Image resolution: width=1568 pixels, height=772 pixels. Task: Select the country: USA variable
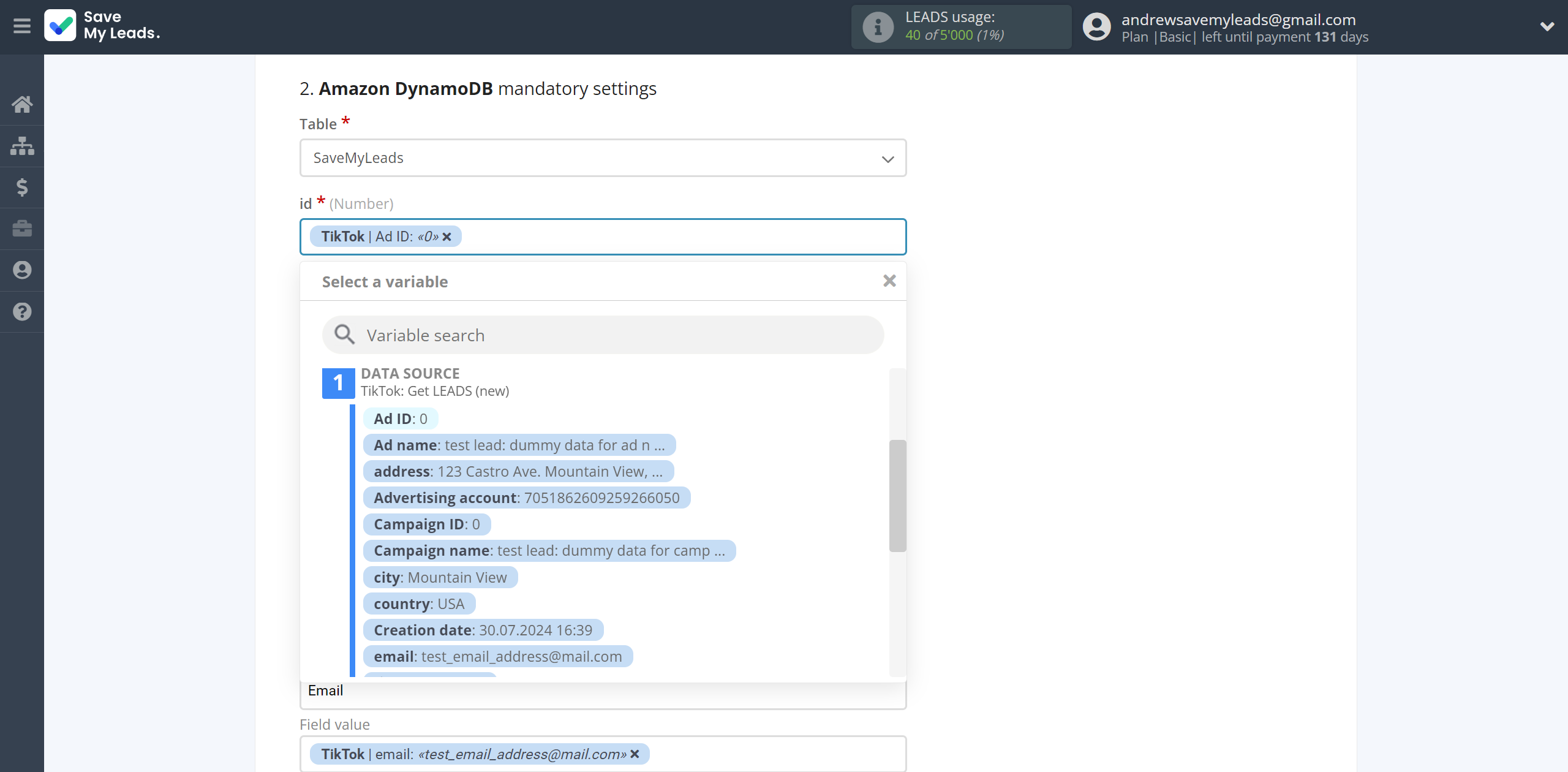(420, 604)
